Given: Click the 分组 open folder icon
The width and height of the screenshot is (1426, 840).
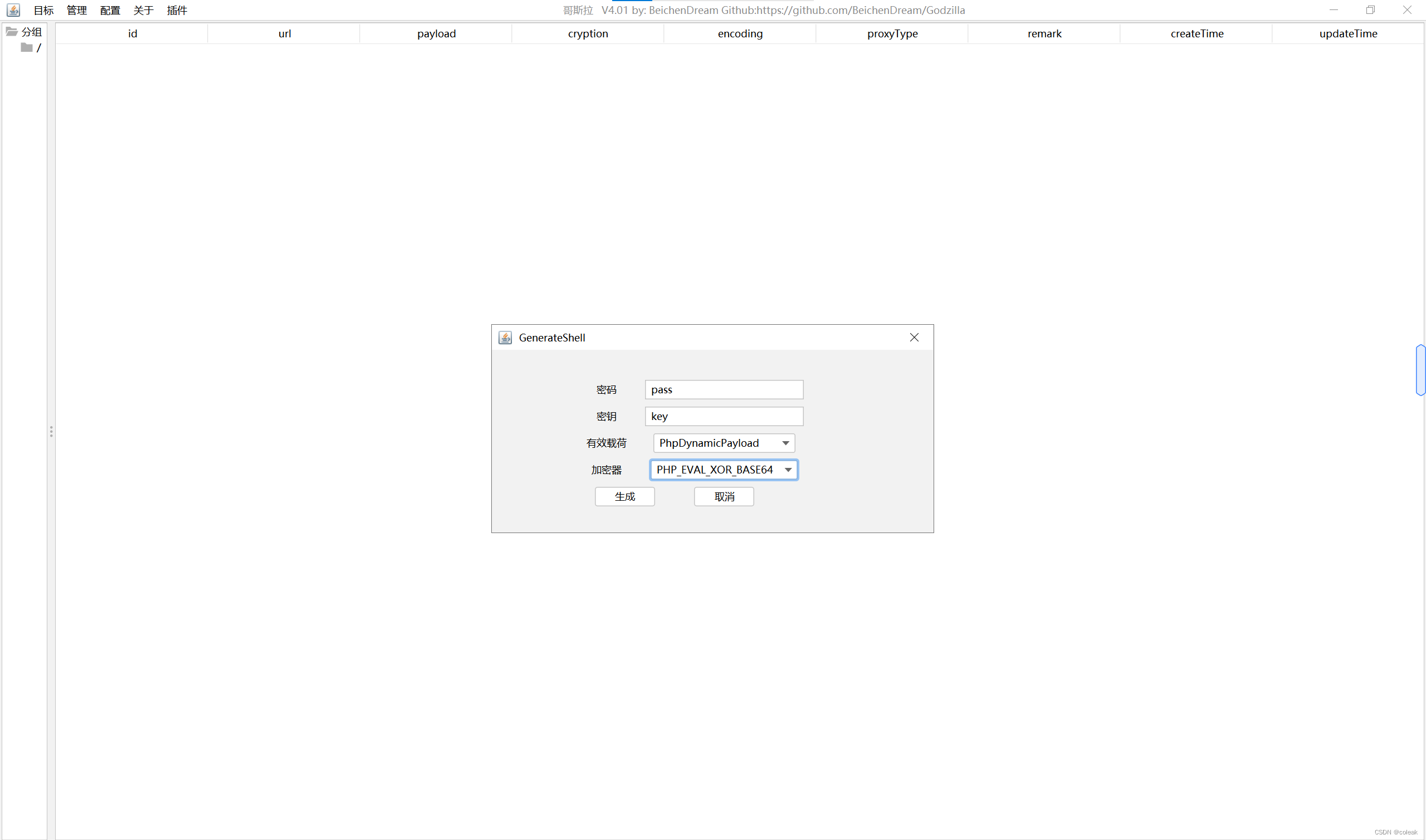Looking at the screenshot, I should point(12,32).
